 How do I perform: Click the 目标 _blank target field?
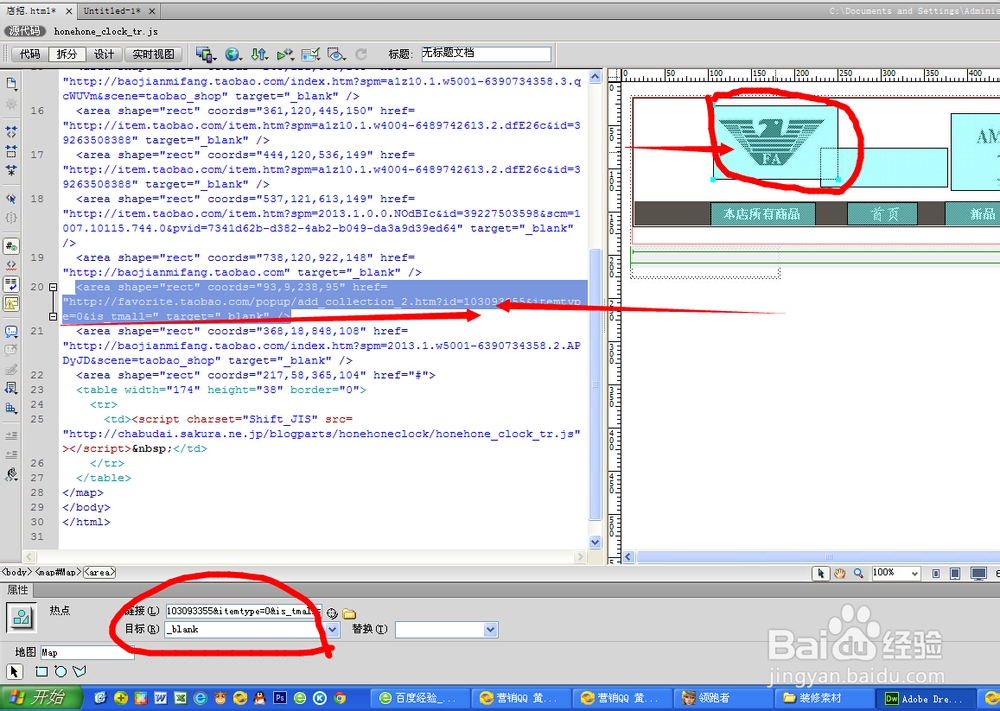(246, 629)
